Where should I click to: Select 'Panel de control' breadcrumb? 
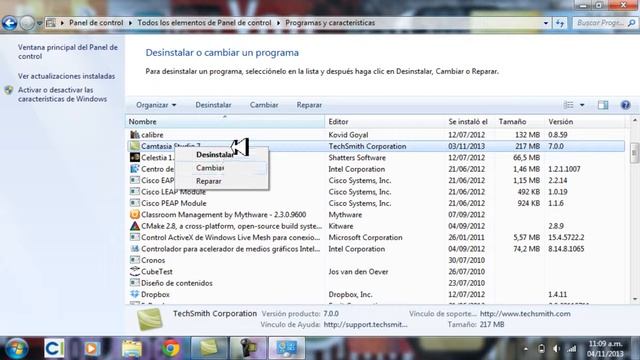[96, 23]
